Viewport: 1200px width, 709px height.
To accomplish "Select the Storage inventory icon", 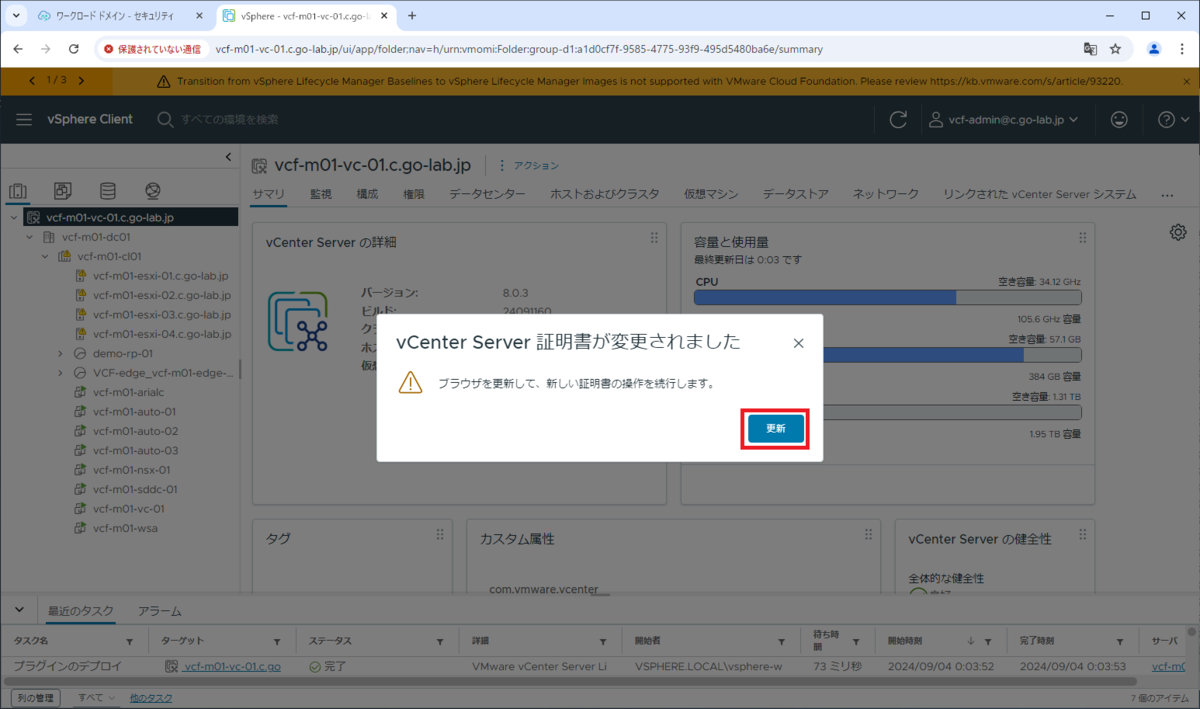I will pos(107,190).
